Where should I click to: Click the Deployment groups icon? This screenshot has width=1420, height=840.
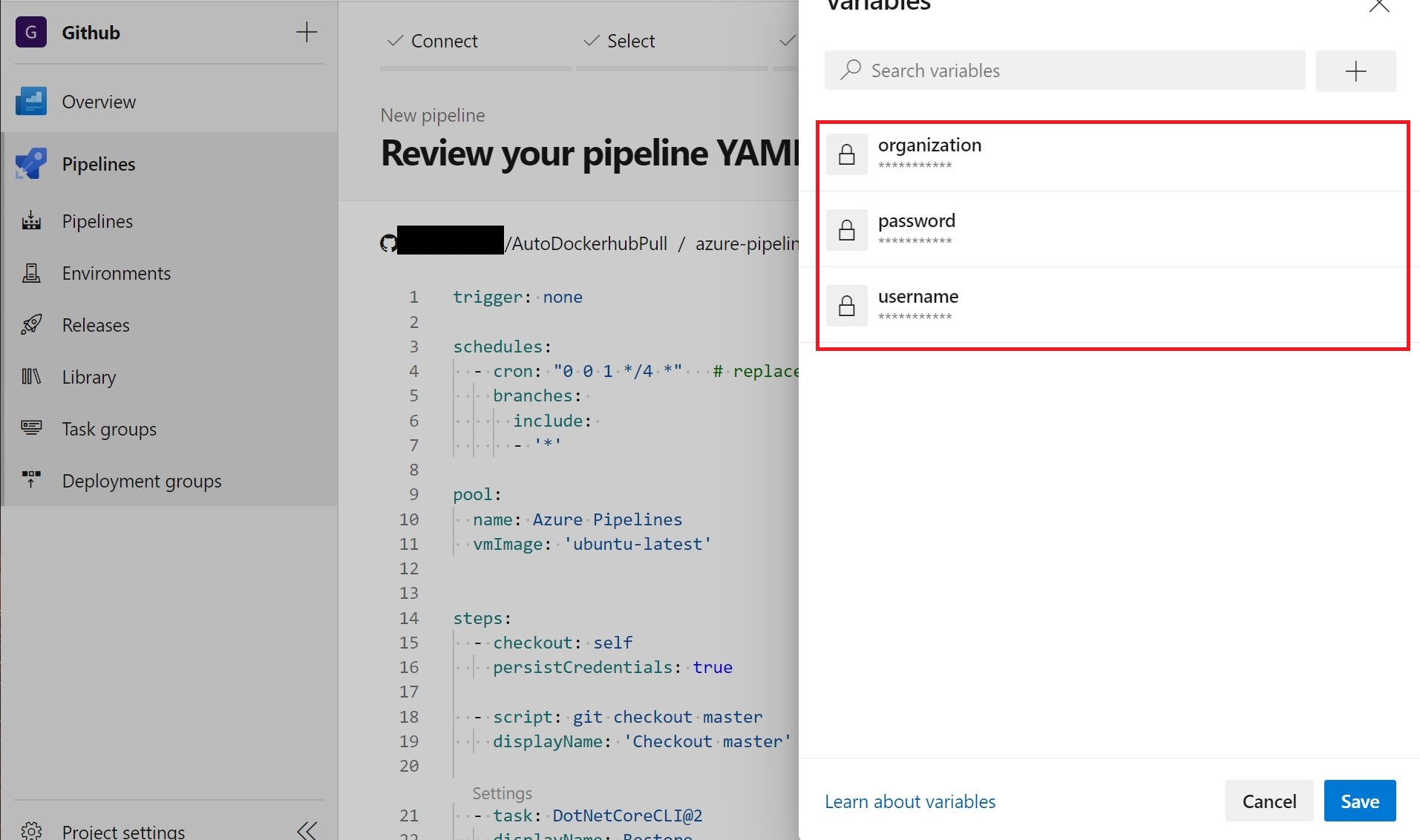point(31,480)
